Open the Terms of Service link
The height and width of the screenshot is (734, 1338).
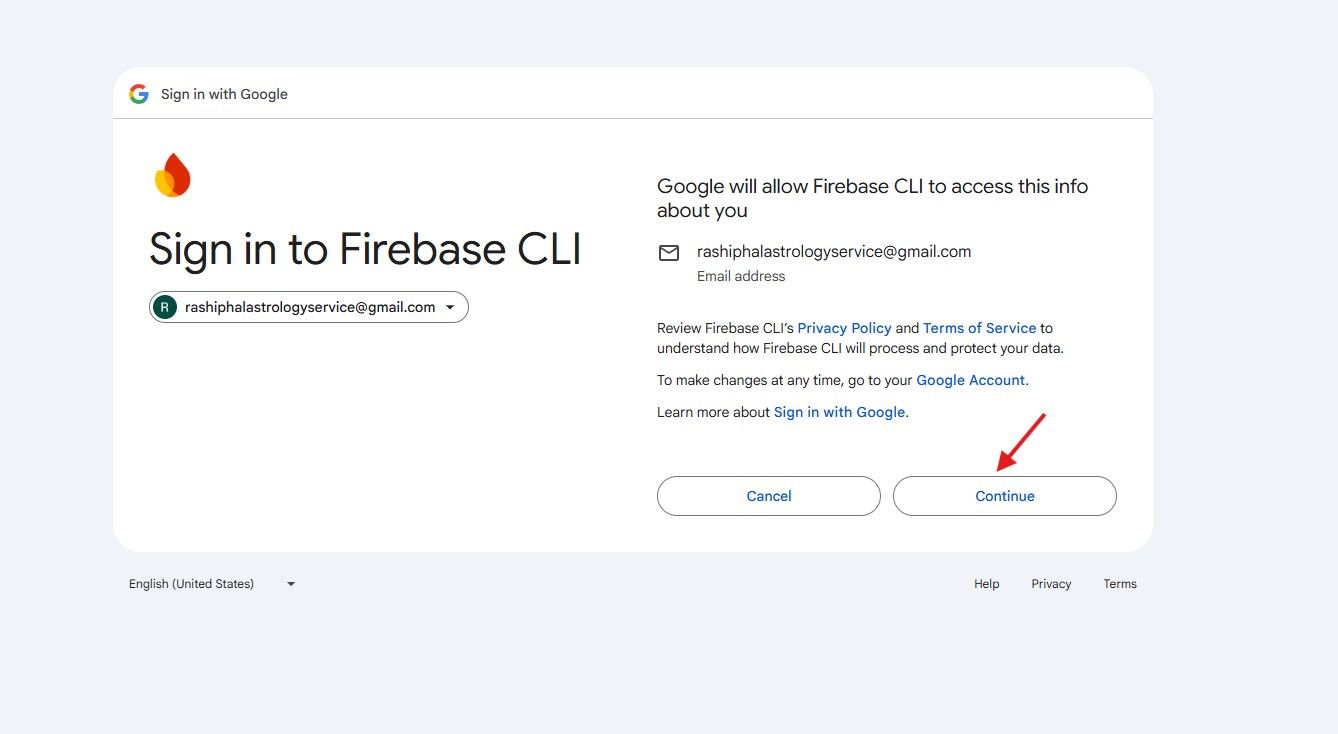point(979,328)
